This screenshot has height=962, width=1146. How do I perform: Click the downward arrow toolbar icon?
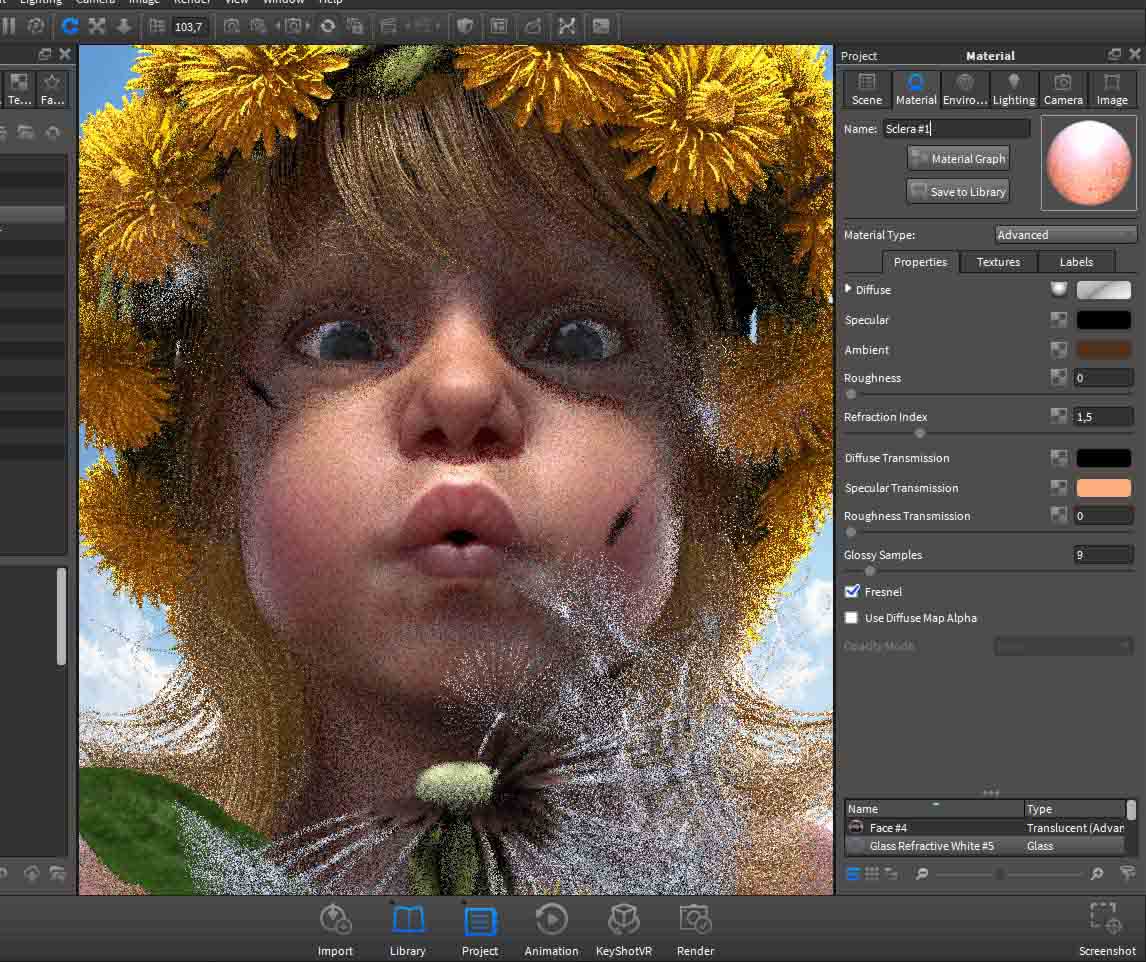pyautogui.click(x=124, y=26)
